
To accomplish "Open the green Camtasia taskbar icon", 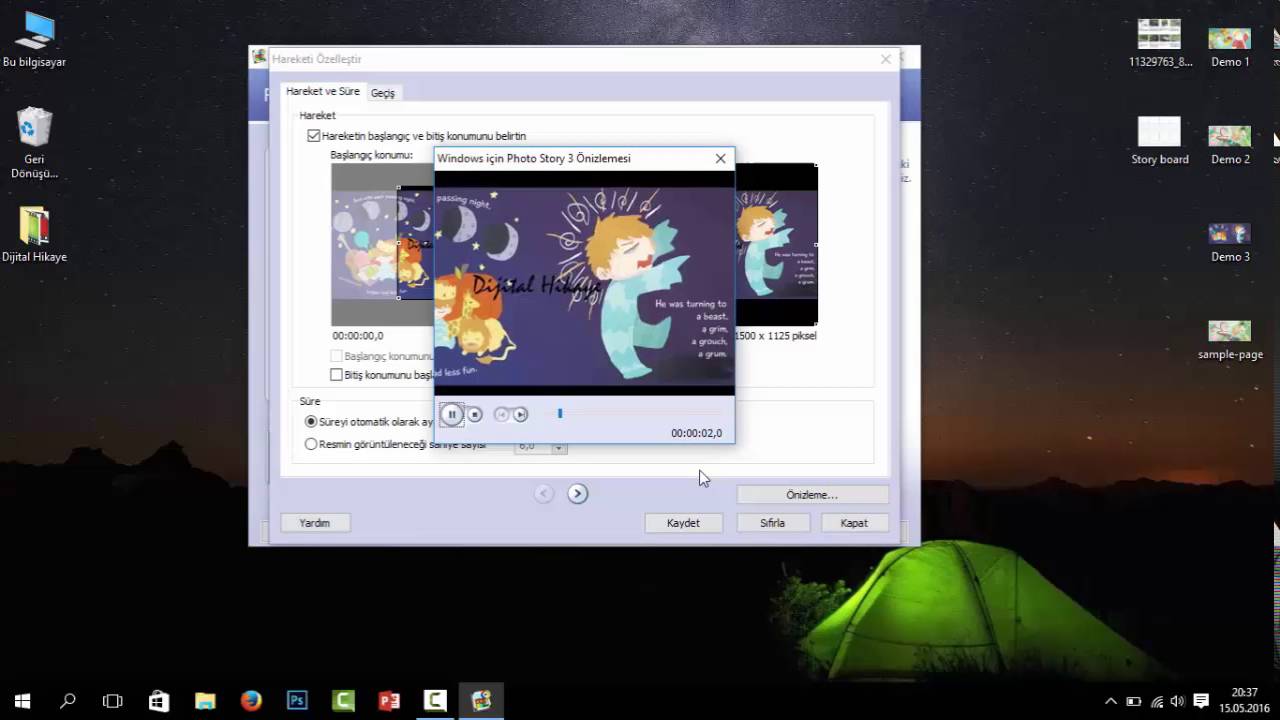I will 343,701.
